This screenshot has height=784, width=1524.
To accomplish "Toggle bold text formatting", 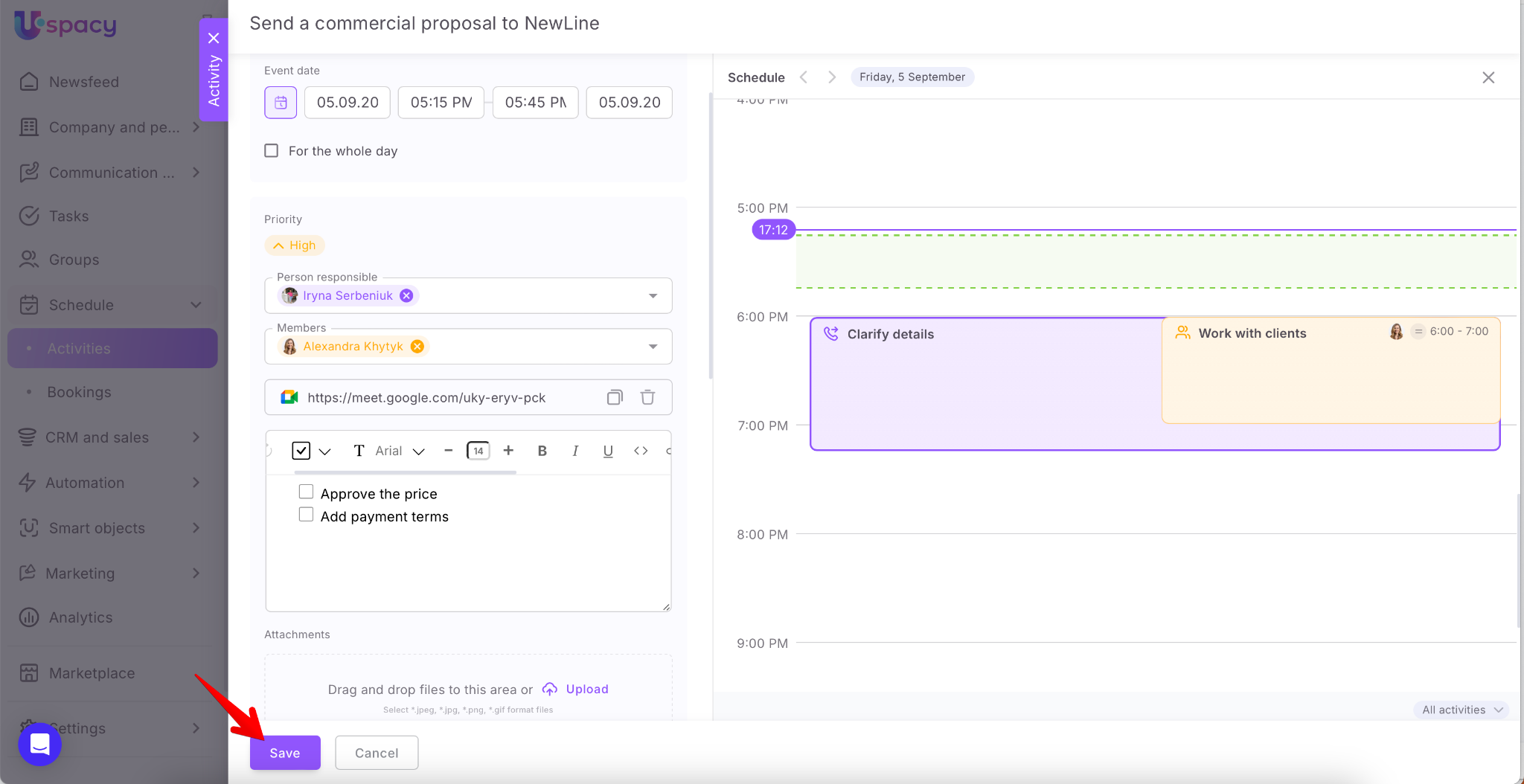I will [x=542, y=451].
